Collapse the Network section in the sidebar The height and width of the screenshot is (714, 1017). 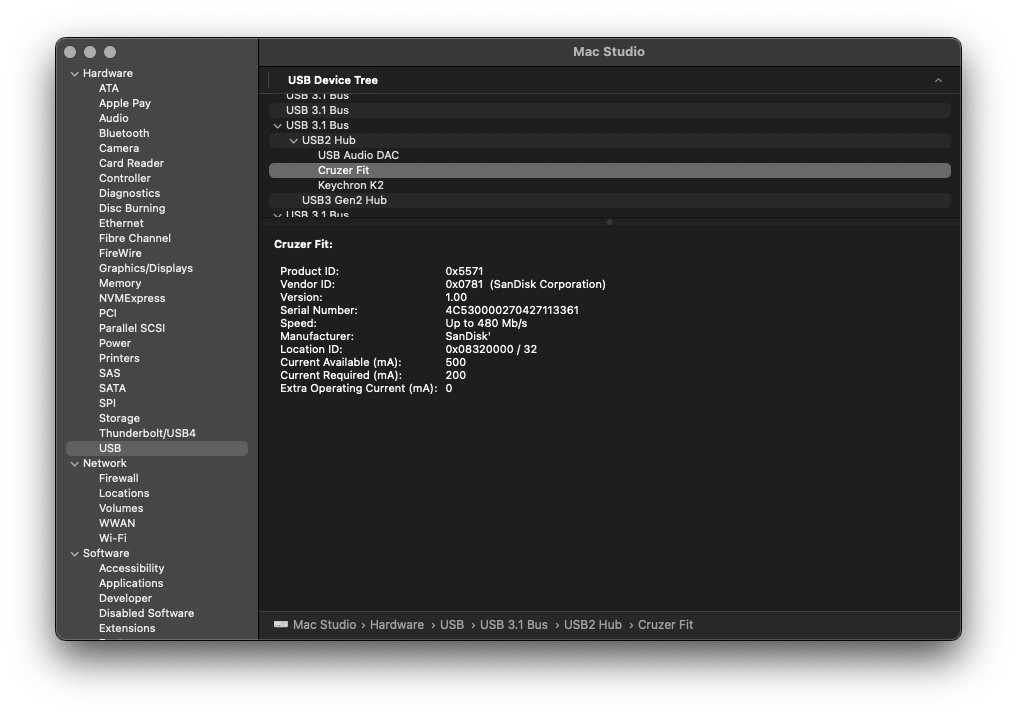[74, 462]
